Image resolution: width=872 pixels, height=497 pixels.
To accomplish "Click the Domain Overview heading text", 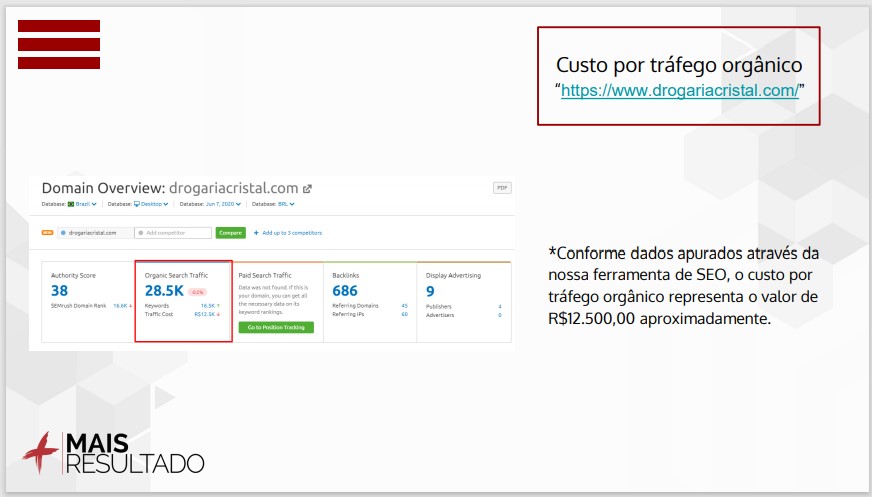I will (x=103, y=188).
